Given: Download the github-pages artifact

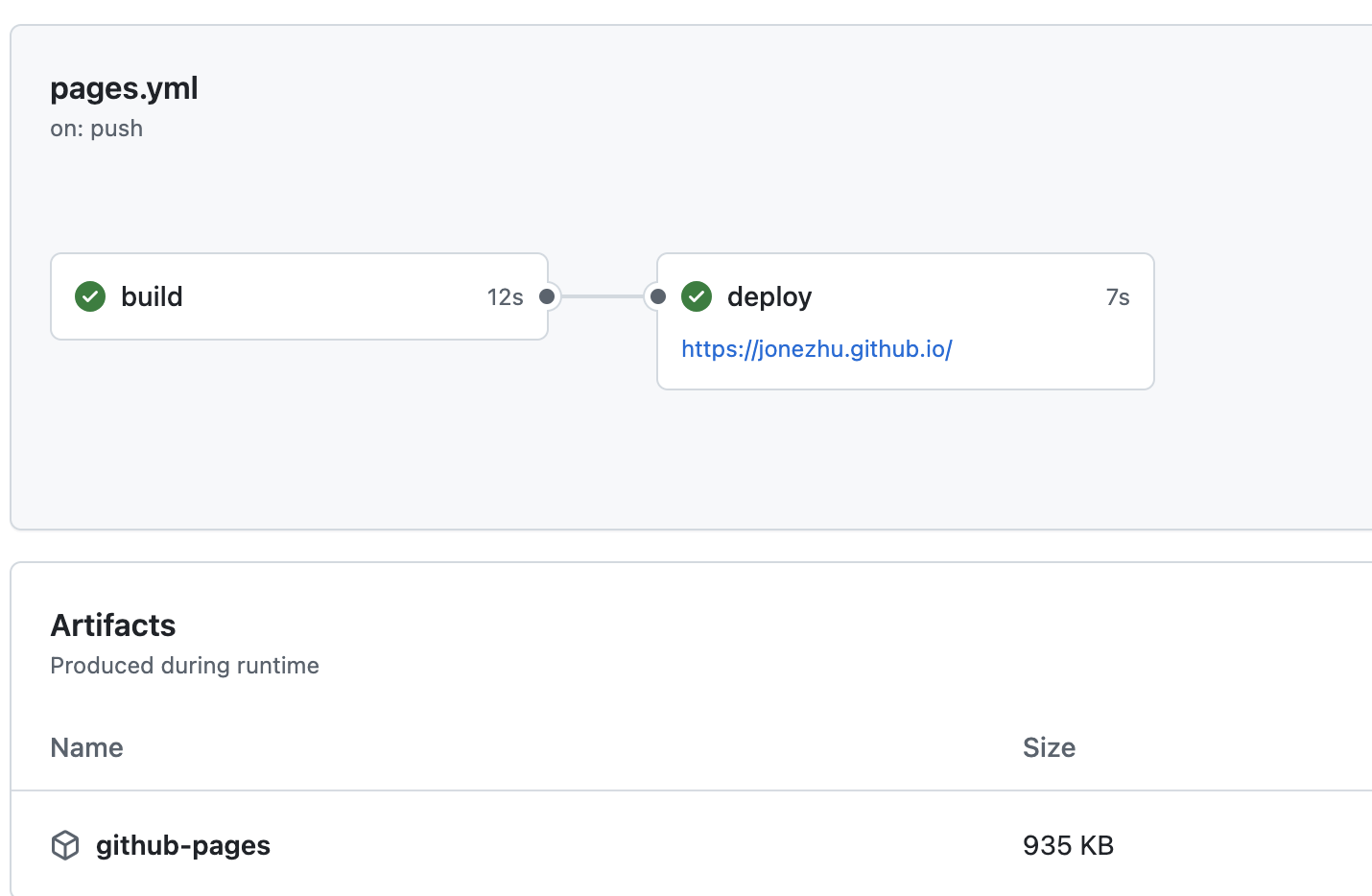Looking at the screenshot, I should (183, 845).
